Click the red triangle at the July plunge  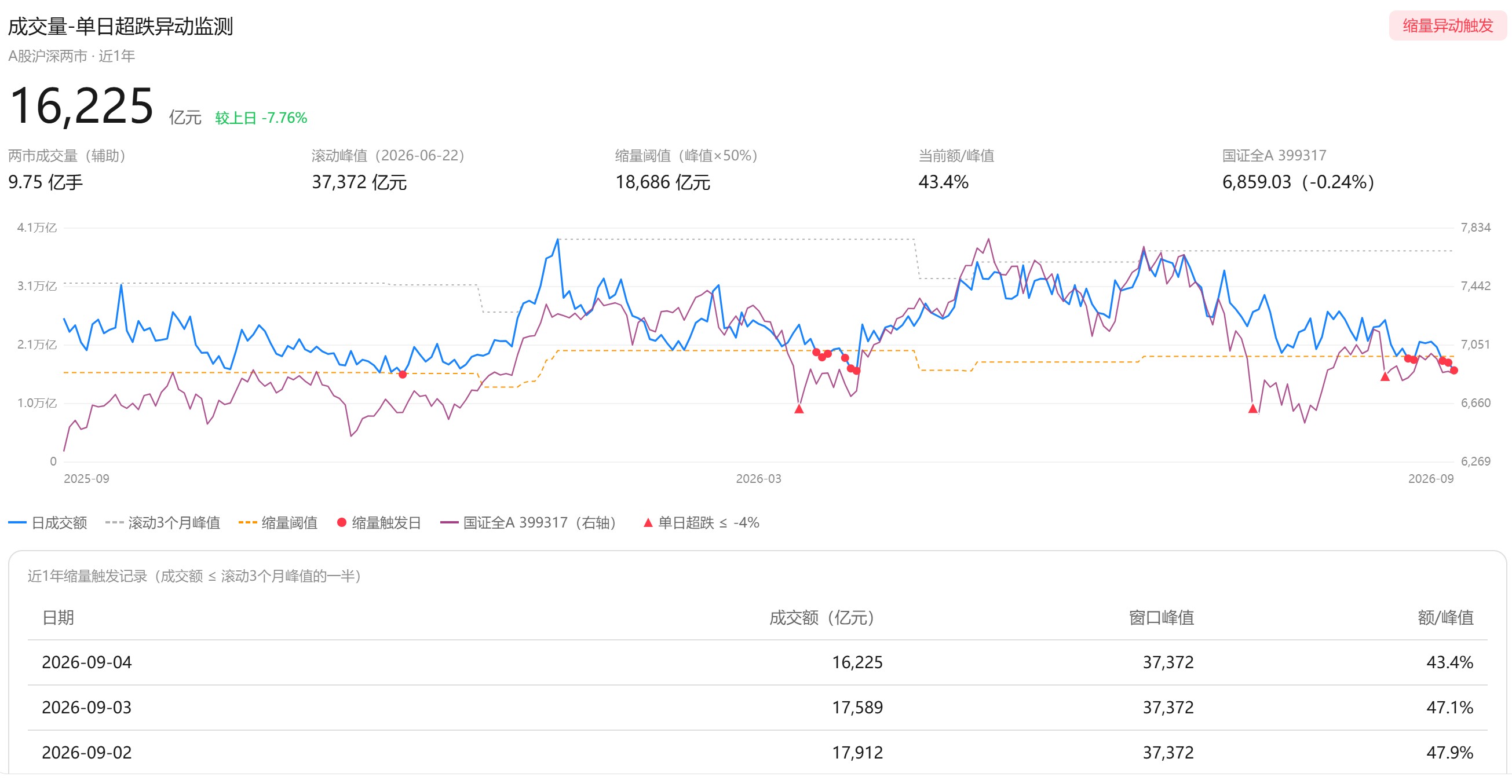click(x=1253, y=408)
